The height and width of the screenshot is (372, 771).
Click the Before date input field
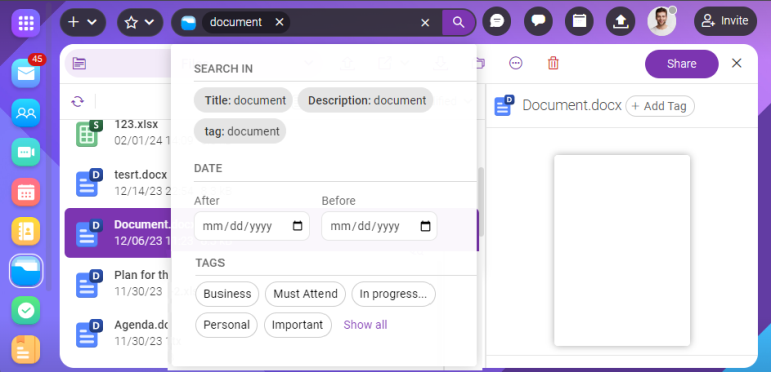[379, 226]
